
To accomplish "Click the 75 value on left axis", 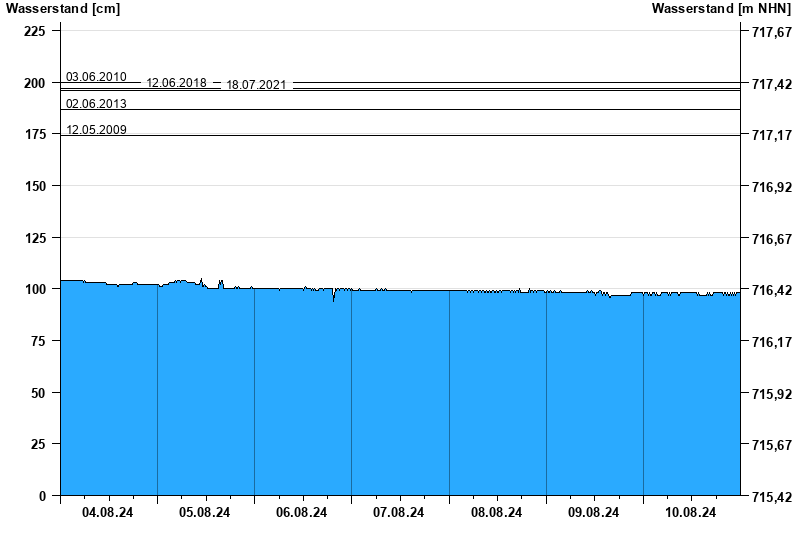I will [x=38, y=341].
